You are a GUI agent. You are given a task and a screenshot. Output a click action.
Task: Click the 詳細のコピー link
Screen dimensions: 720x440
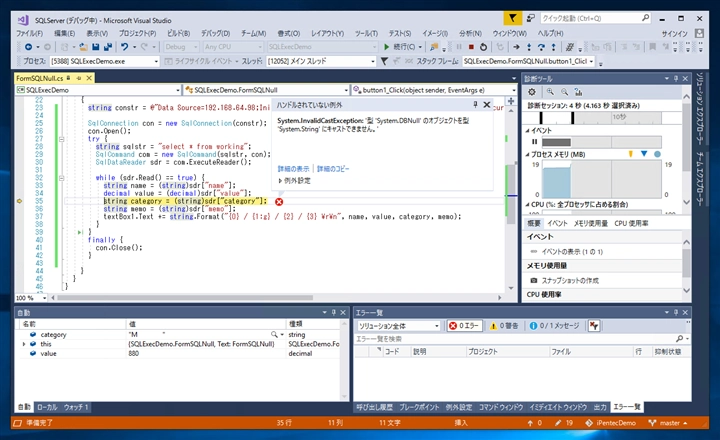333,169
